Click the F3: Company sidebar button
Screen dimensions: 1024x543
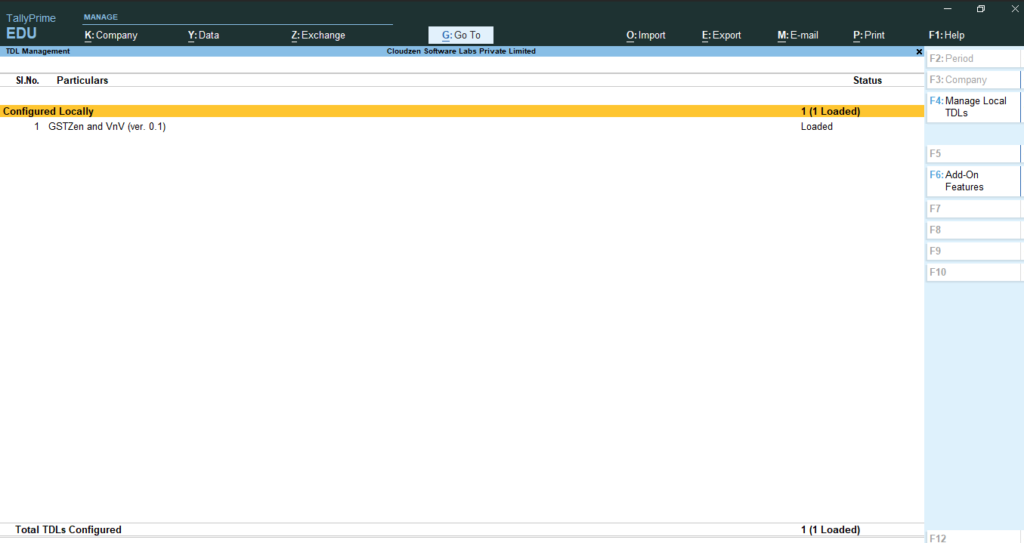point(973,80)
